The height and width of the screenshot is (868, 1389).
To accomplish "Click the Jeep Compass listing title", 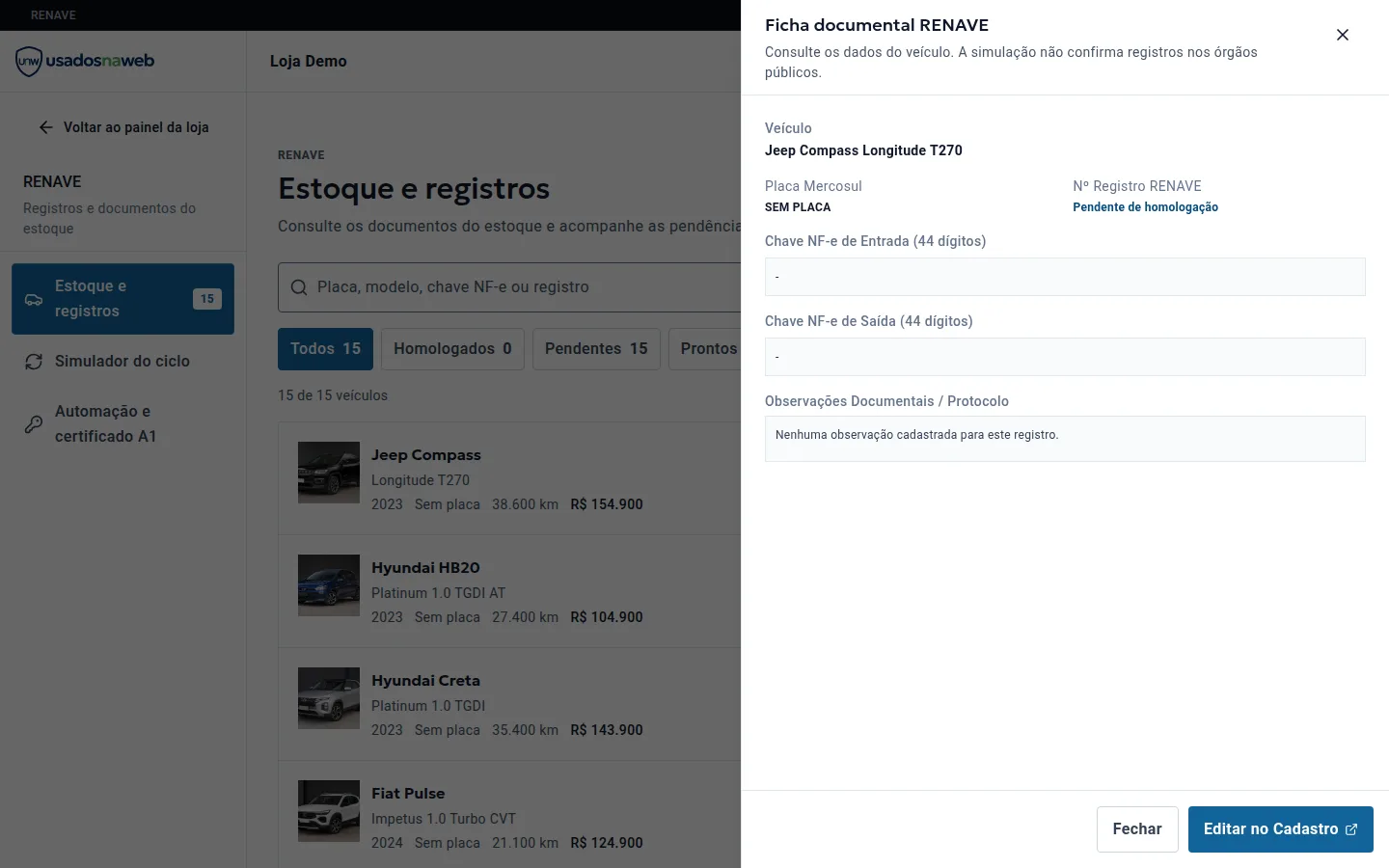I will 426,455.
